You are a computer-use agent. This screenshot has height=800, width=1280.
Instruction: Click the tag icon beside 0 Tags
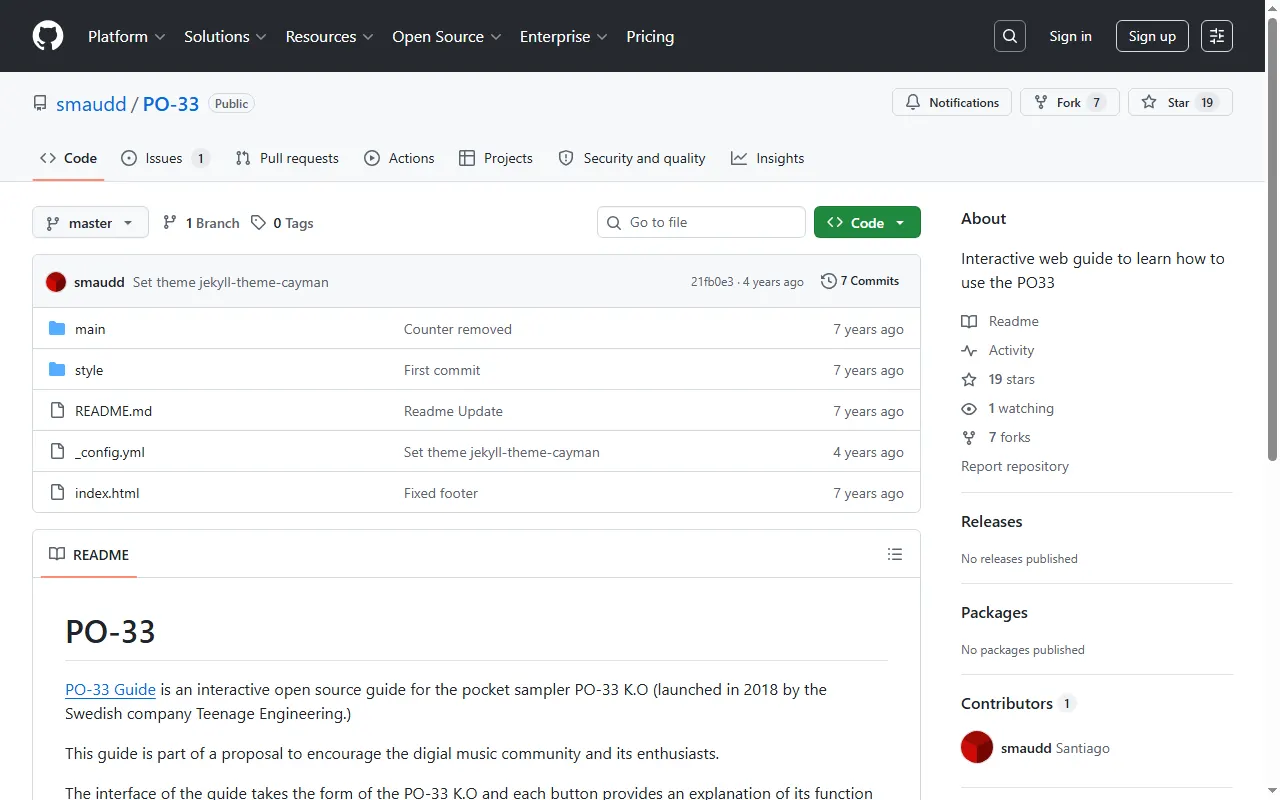[x=258, y=222]
